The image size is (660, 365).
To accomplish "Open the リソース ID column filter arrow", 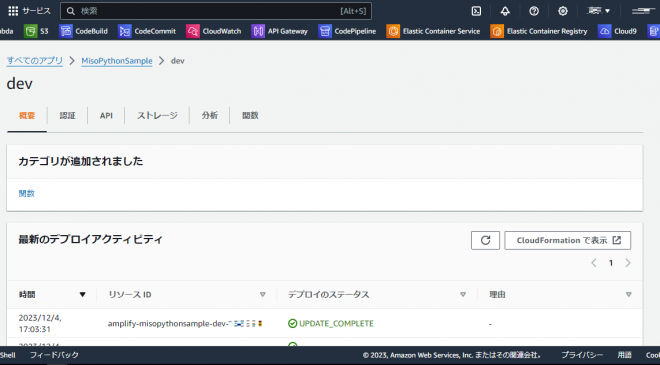I will tap(263, 295).
